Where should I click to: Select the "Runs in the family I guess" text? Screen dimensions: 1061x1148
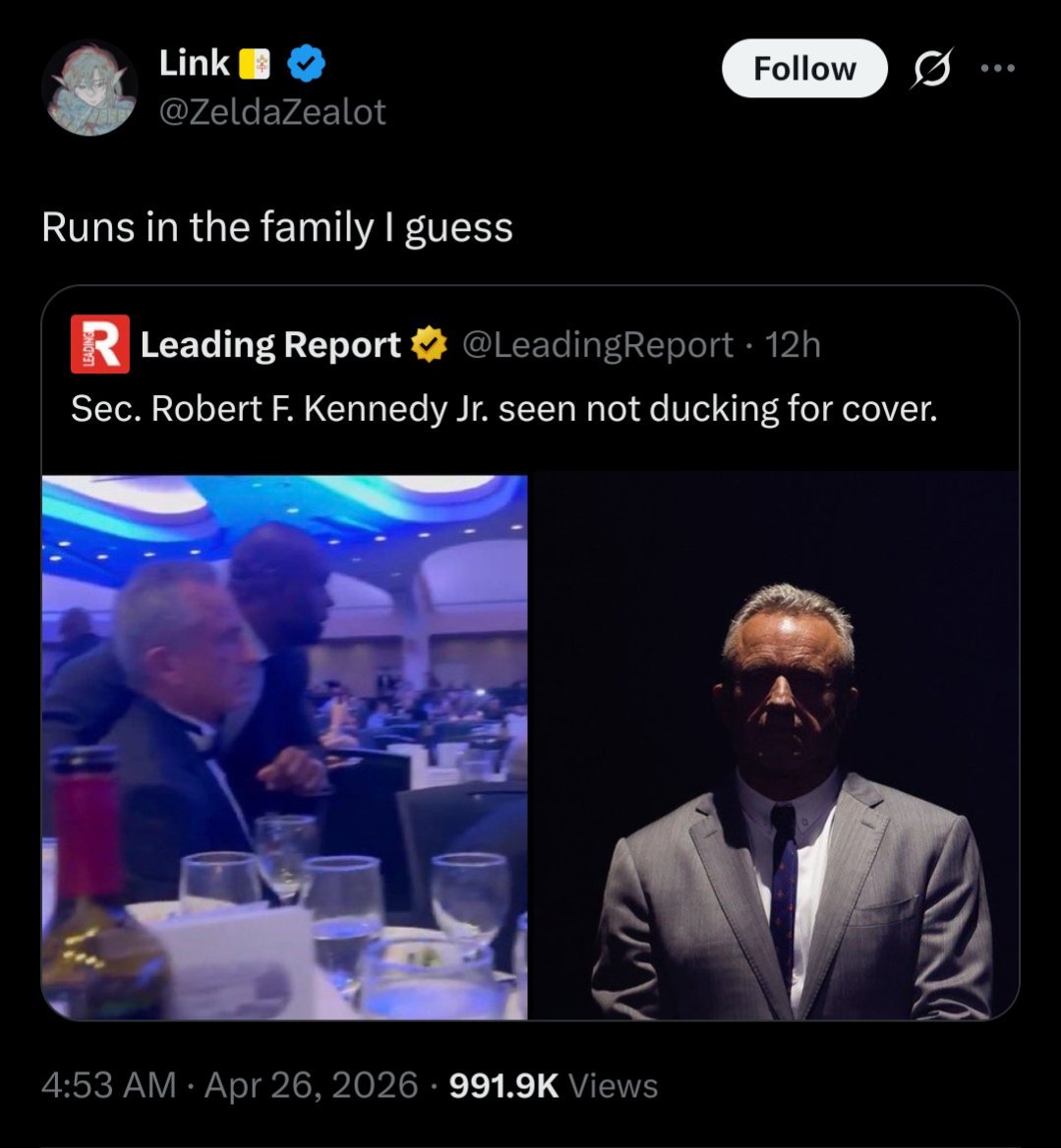click(277, 227)
